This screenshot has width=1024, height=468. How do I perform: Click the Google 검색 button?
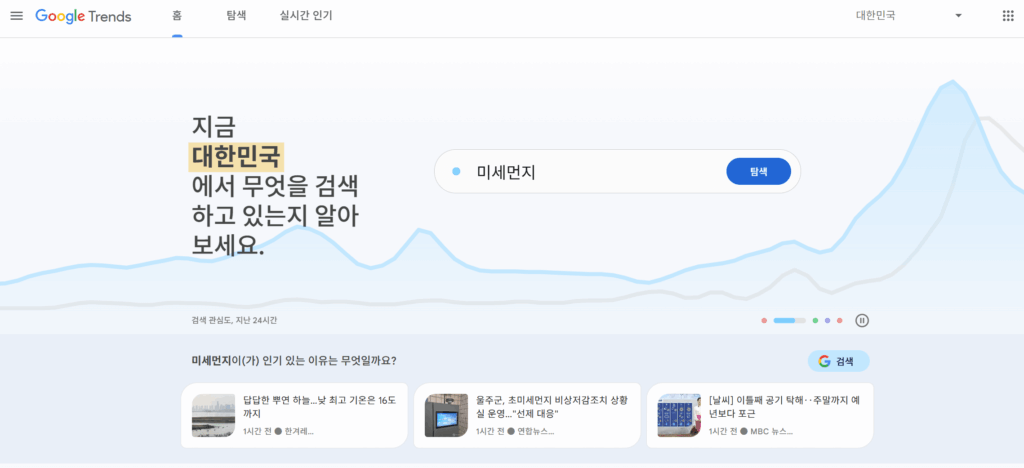click(x=838, y=361)
